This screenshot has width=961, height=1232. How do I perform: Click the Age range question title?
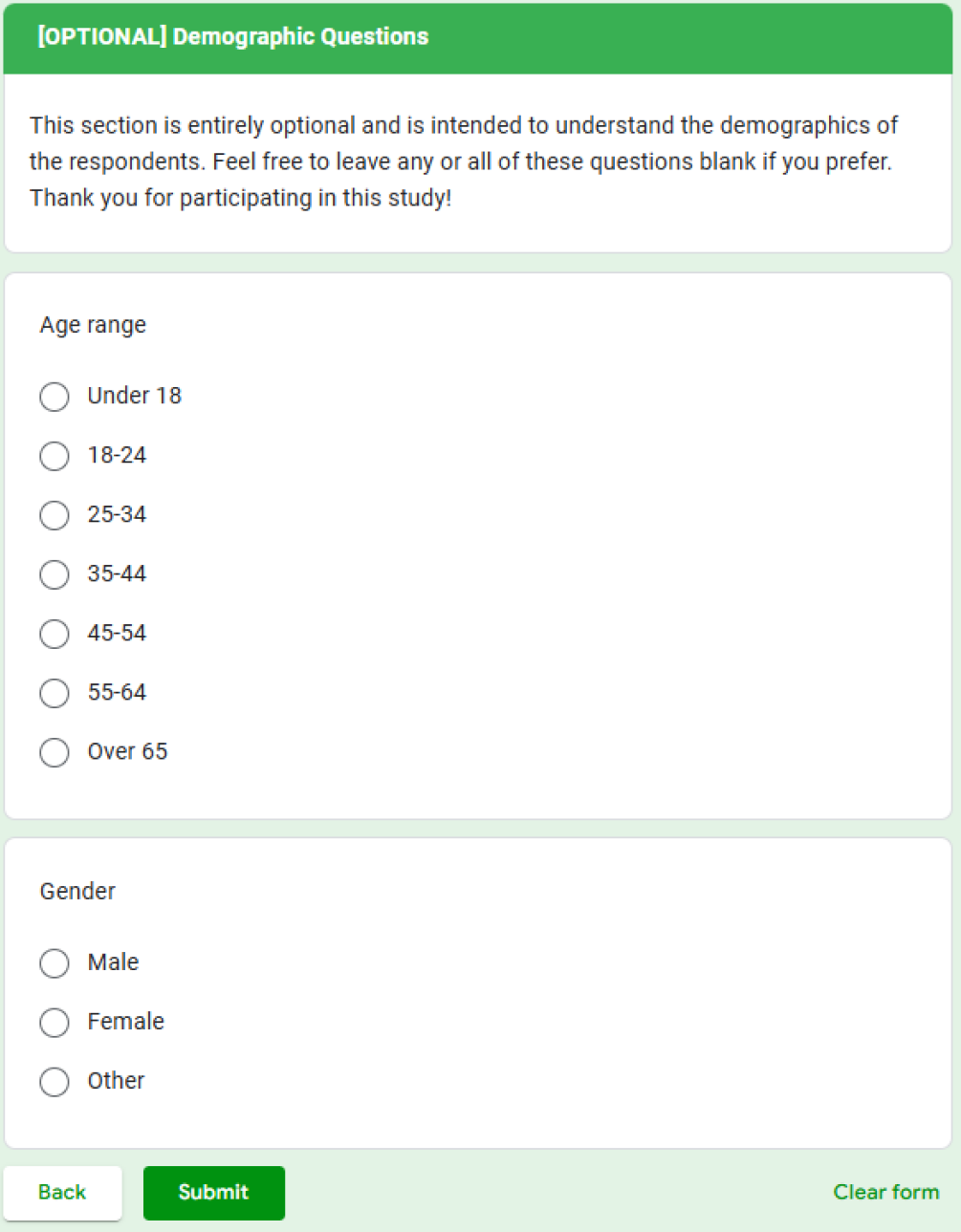coord(93,325)
